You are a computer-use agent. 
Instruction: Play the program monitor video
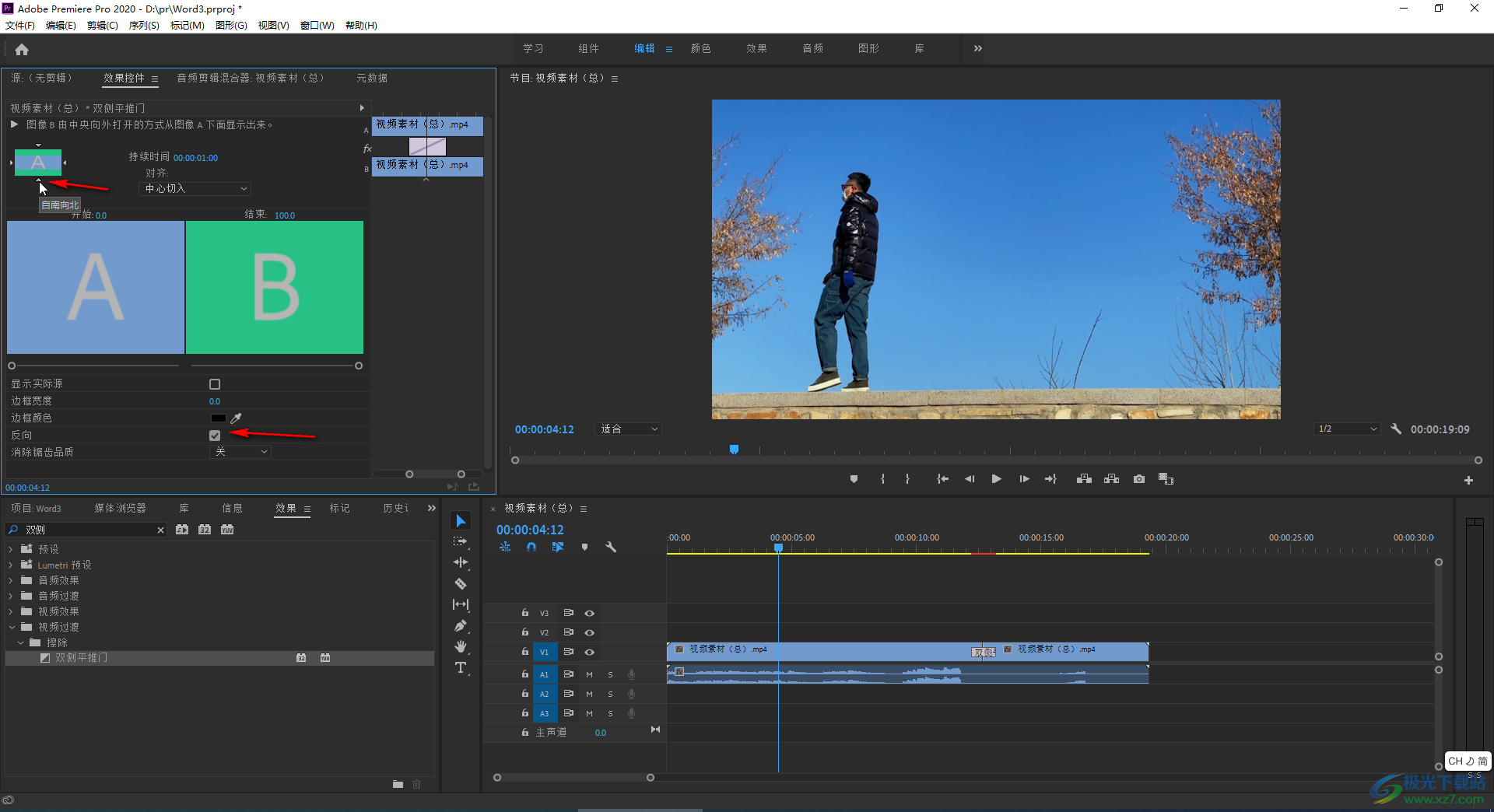pos(996,479)
